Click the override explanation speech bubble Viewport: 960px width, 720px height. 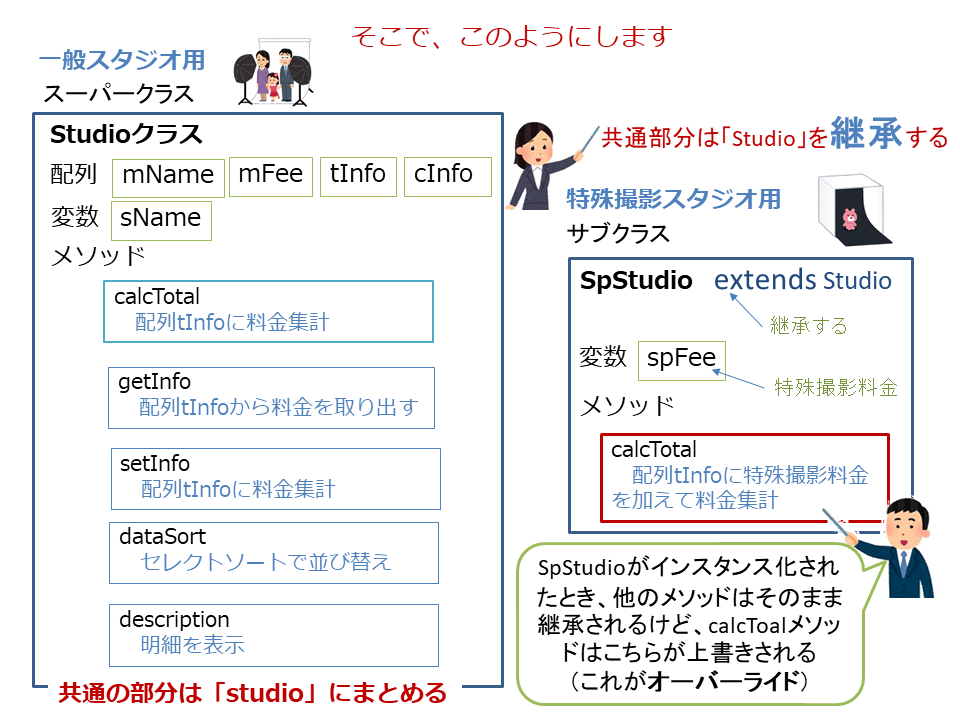click(689, 624)
